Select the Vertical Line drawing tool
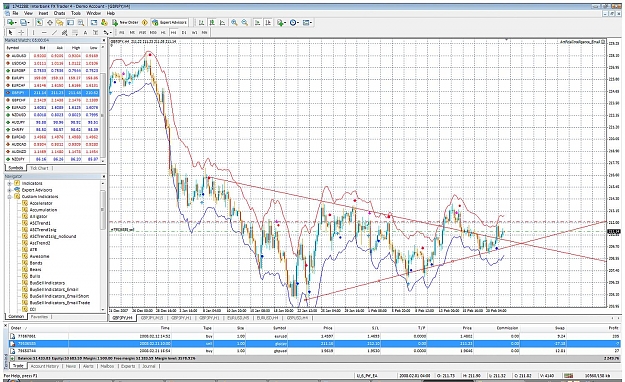Viewport: 625px width, 382px height. click(x=33, y=33)
